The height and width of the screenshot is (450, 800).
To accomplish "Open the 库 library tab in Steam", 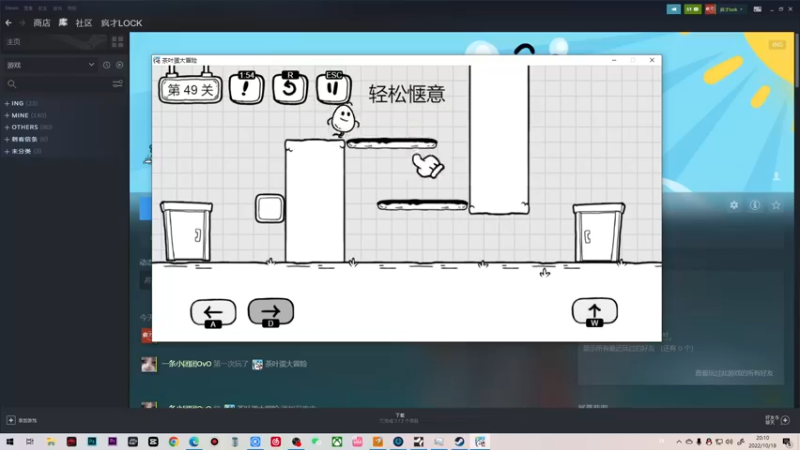I will click(63, 23).
